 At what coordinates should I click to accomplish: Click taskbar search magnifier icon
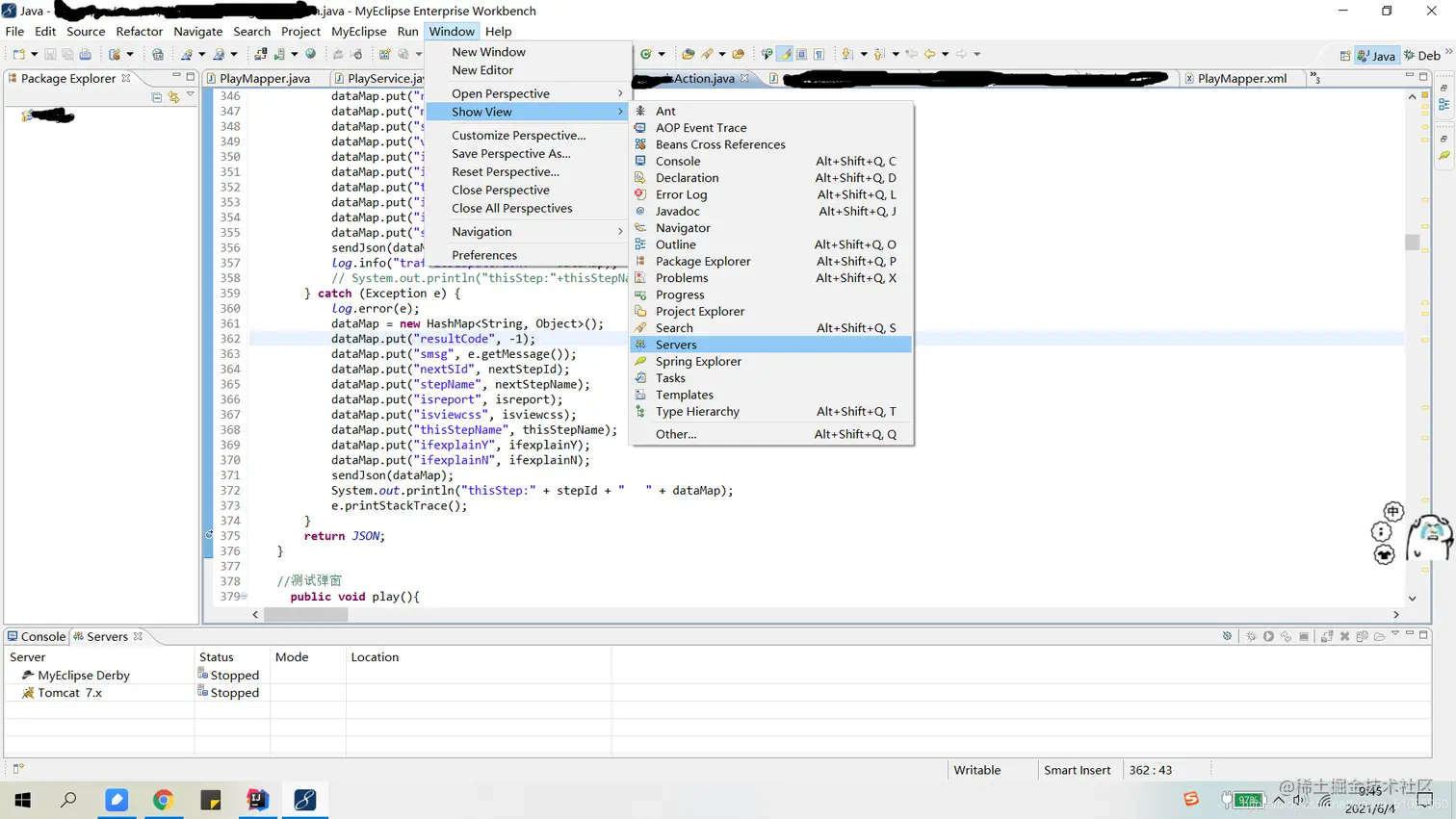click(x=68, y=800)
